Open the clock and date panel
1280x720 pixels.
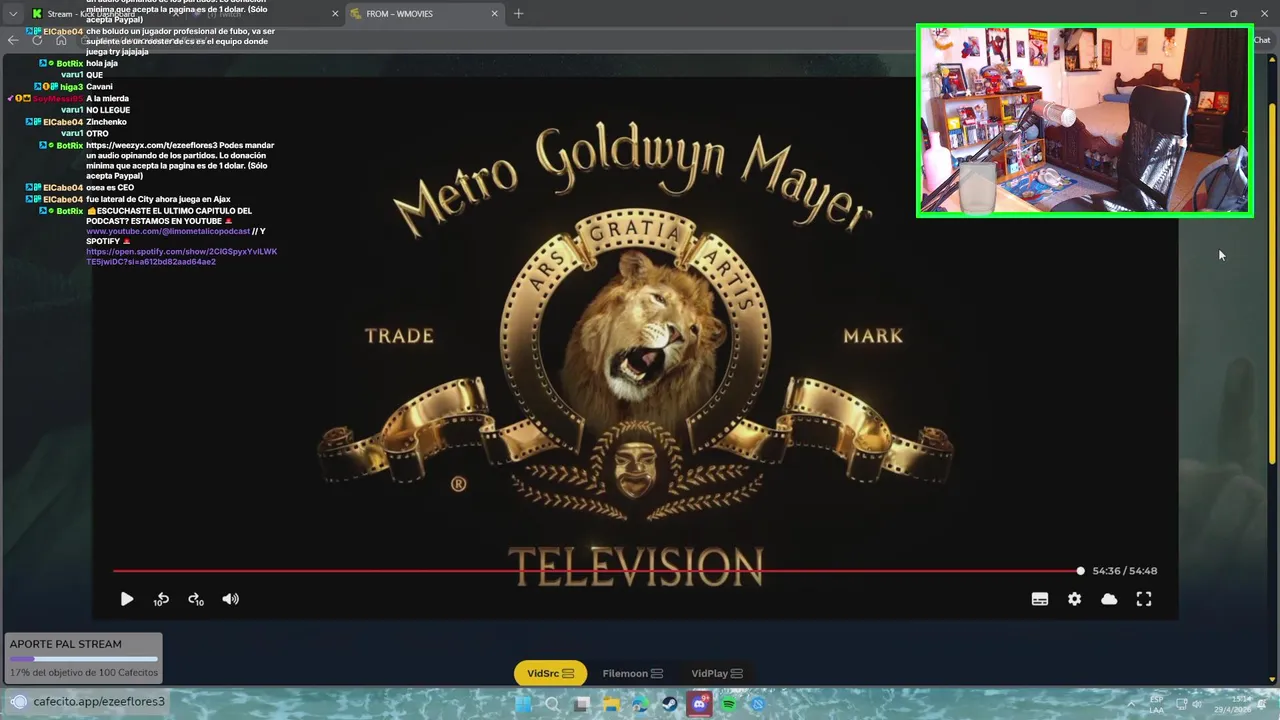(1233, 704)
